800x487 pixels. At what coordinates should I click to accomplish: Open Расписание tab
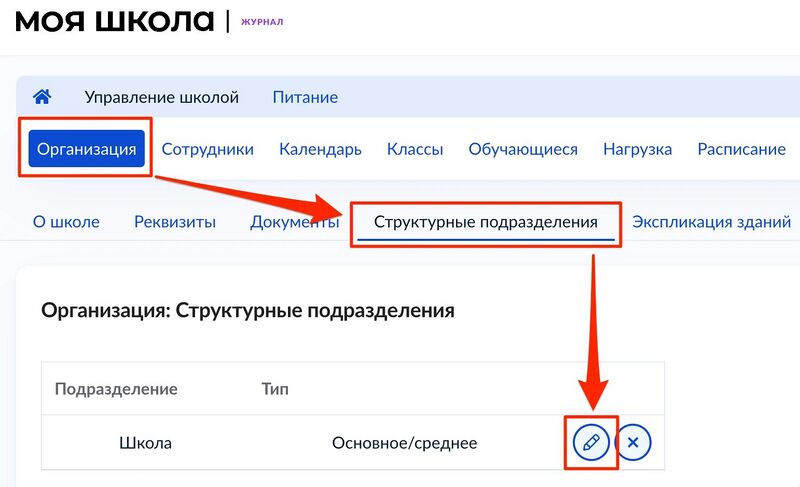click(x=741, y=149)
